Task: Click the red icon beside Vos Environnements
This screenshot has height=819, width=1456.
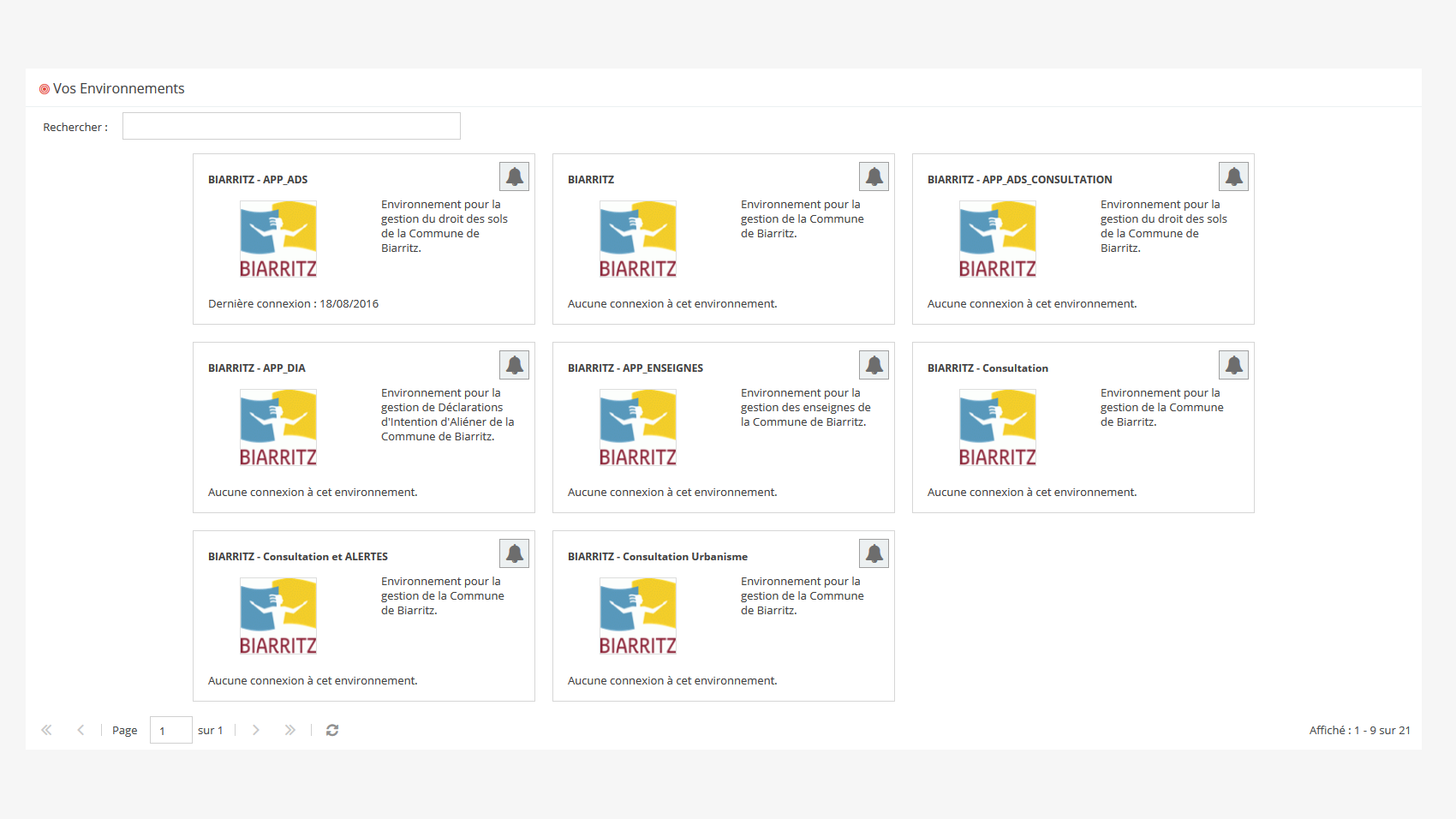Action: pos(45,89)
